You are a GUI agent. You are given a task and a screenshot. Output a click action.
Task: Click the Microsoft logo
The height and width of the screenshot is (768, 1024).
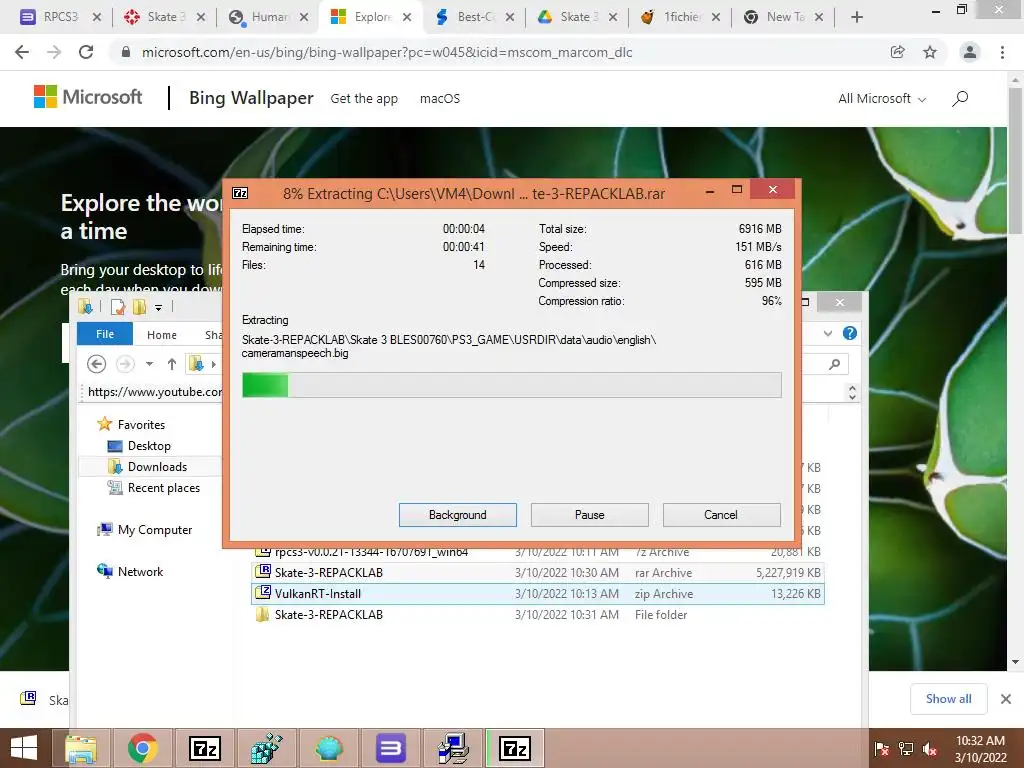[x=88, y=97]
